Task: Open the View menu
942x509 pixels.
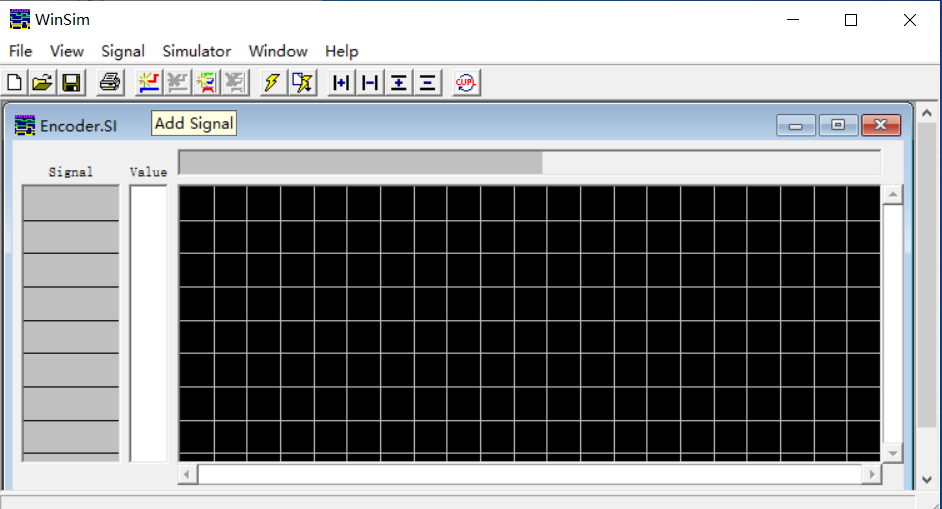Action: tap(67, 51)
